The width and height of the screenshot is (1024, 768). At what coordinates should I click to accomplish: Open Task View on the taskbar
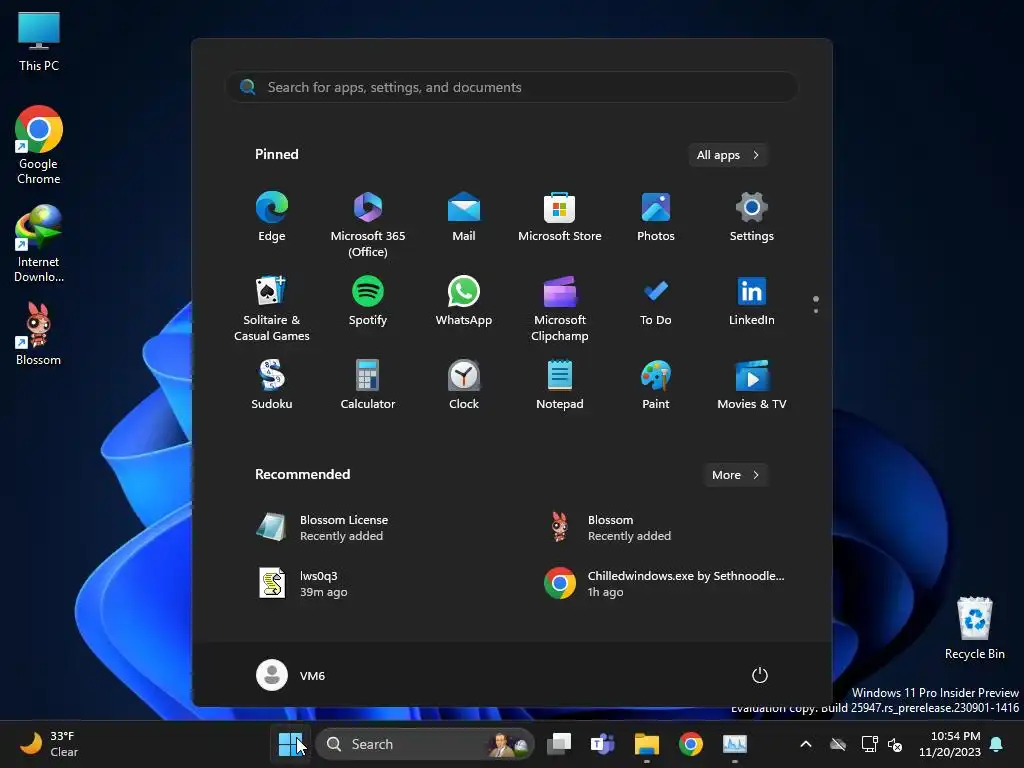click(x=559, y=744)
